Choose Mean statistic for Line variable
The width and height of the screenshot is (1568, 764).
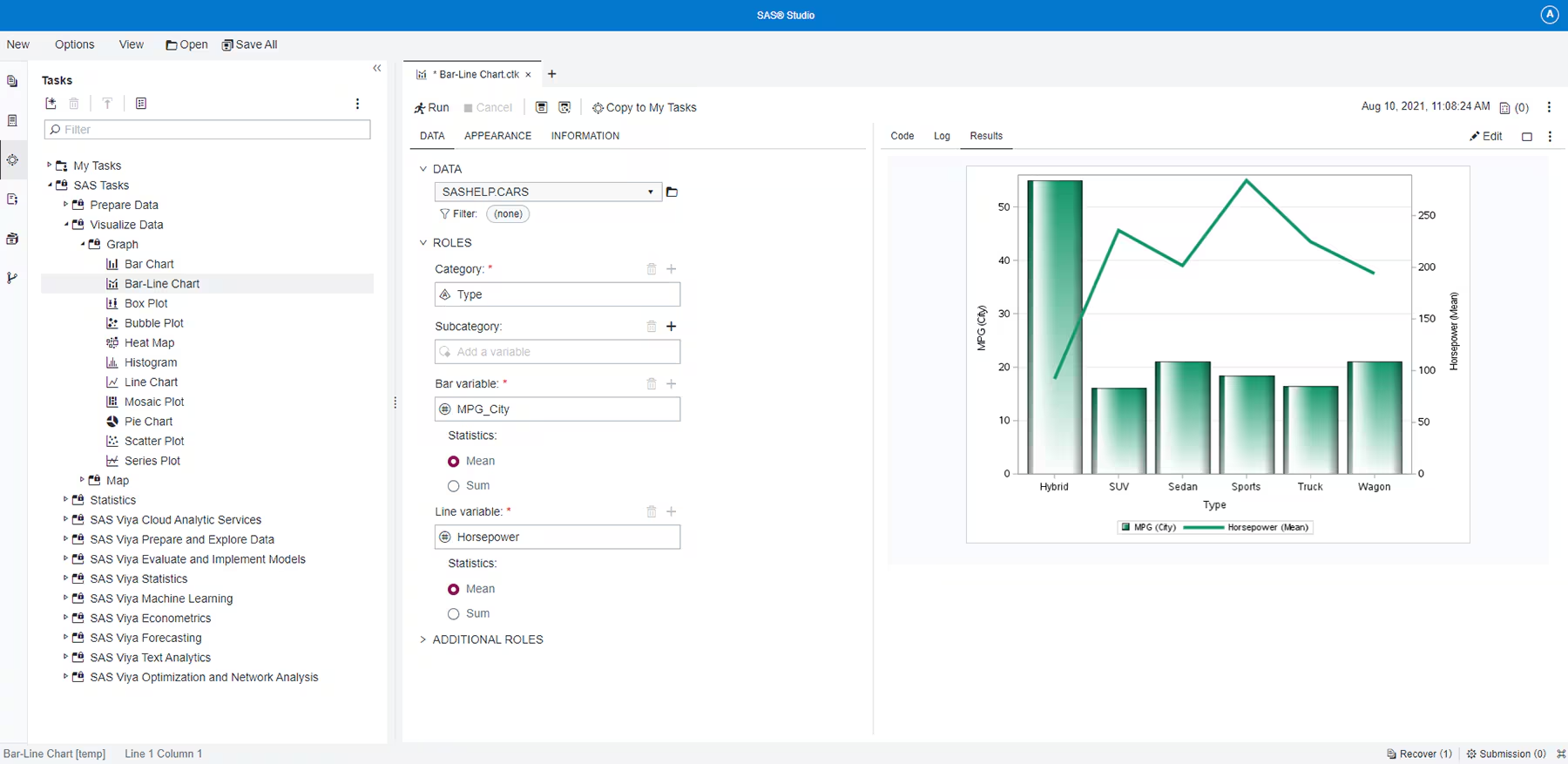click(454, 590)
